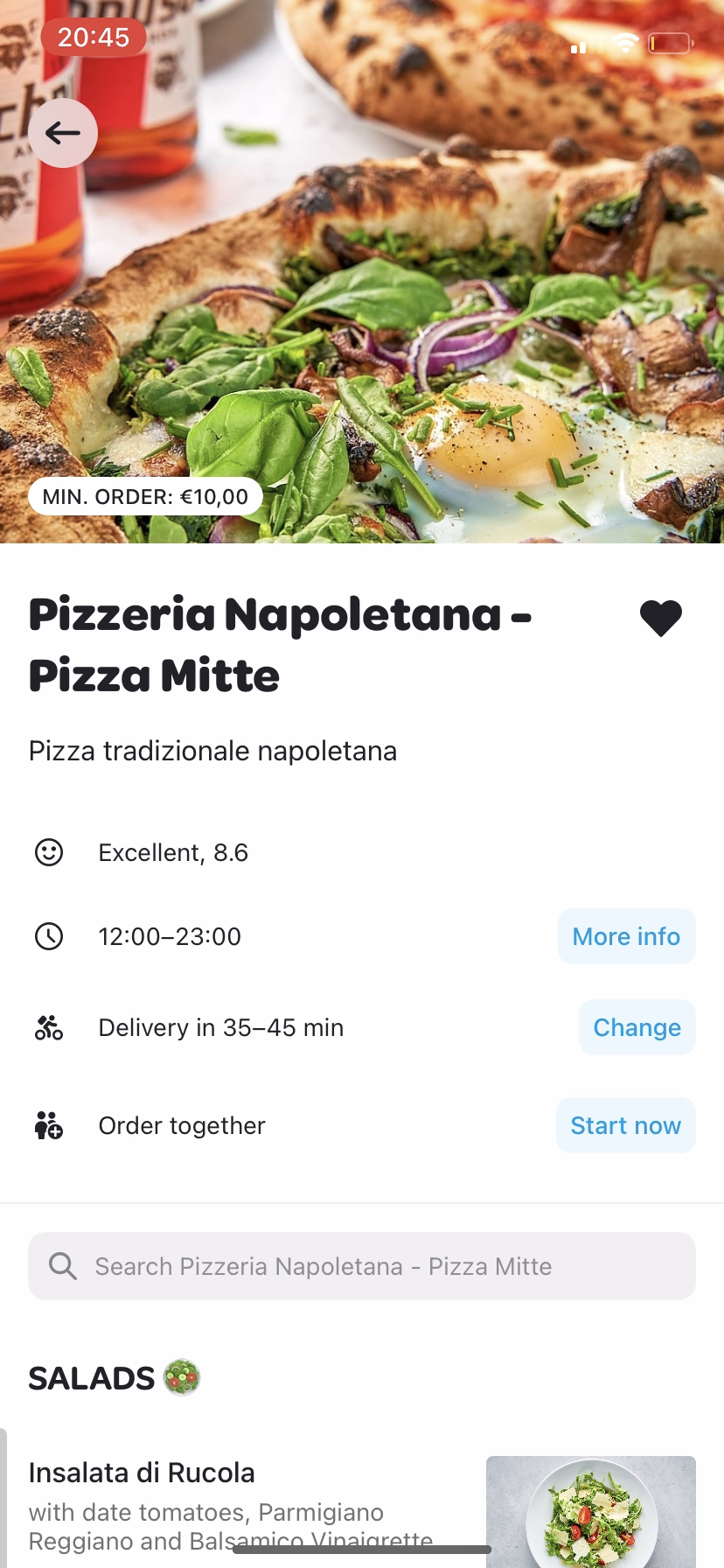Tap the battery indicator in status bar

tap(670, 42)
